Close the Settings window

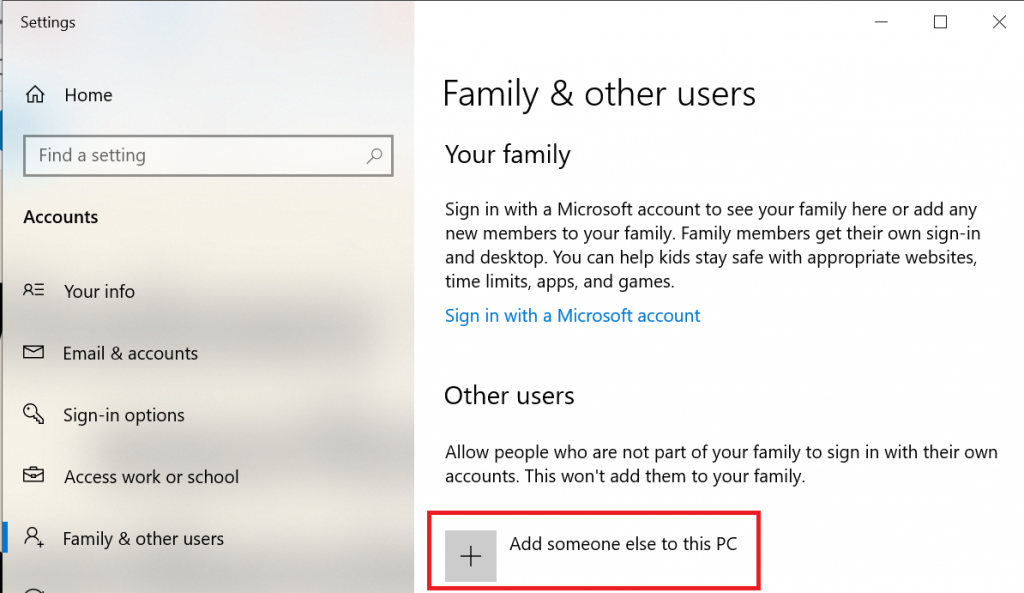pyautogui.click(x=999, y=22)
